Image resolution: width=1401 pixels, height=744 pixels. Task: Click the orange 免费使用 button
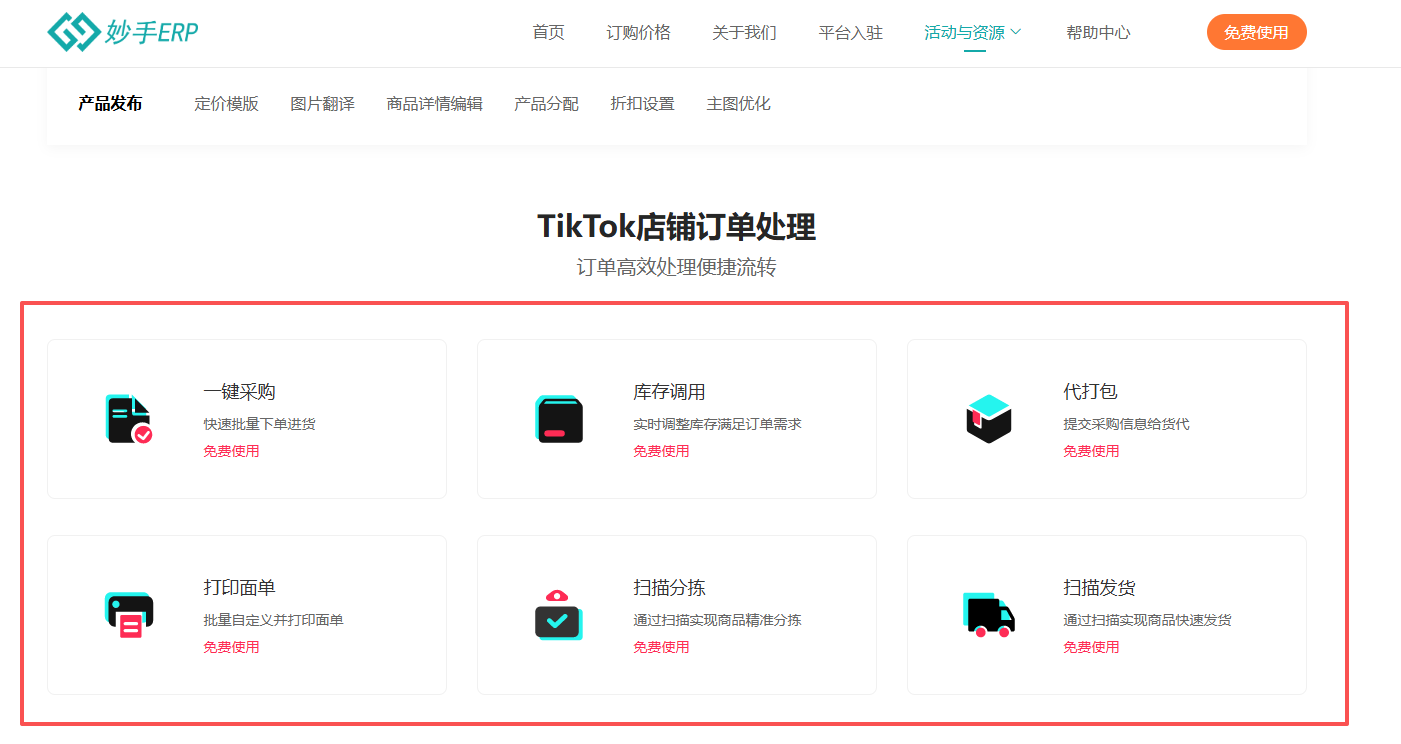[1256, 31]
